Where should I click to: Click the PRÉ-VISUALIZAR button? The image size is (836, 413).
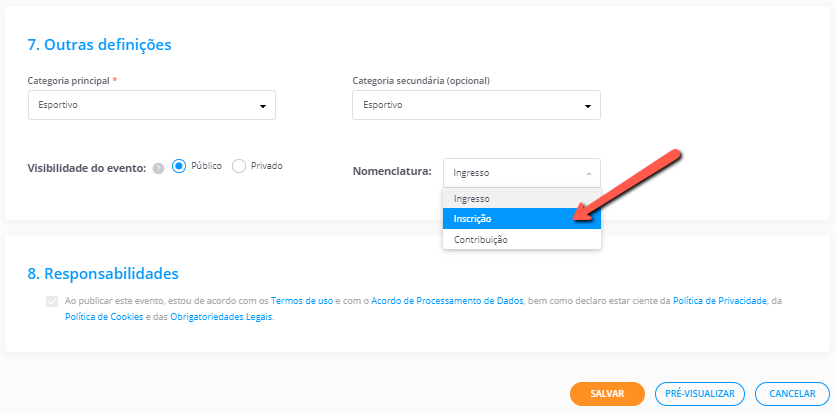point(700,394)
